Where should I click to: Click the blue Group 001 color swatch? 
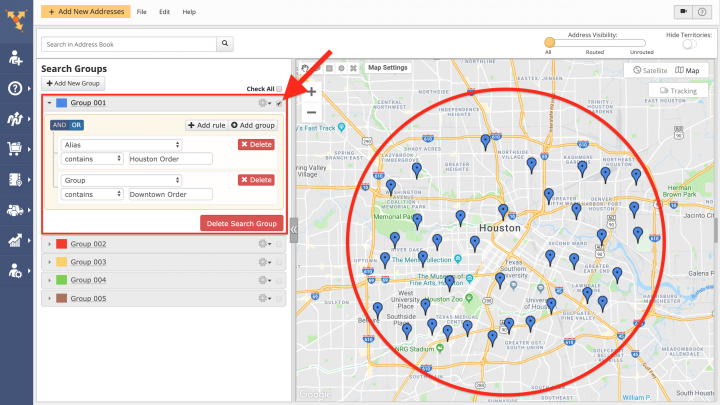pyautogui.click(x=62, y=103)
